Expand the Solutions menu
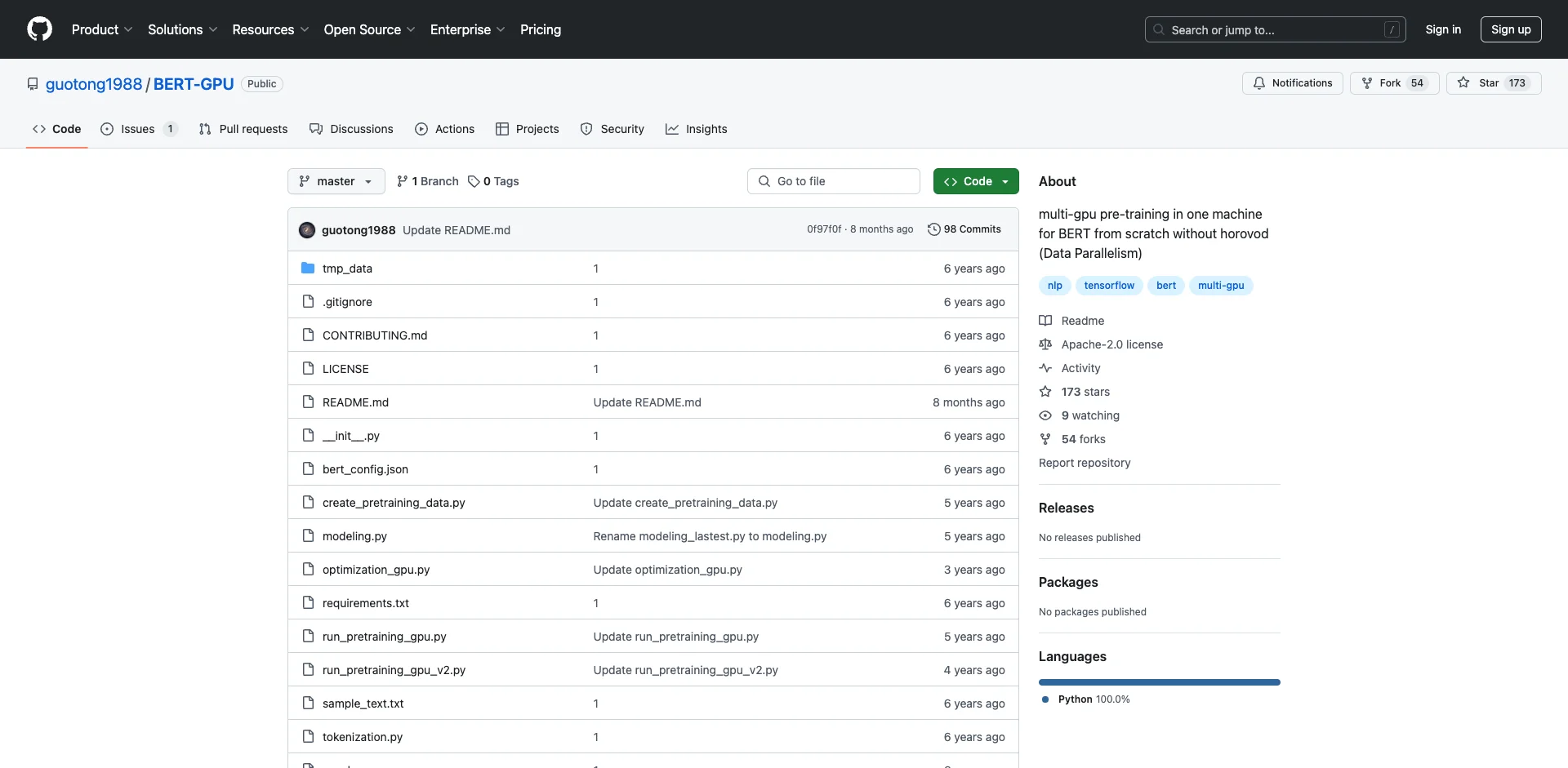This screenshot has height=768, width=1568. [183, 29]
